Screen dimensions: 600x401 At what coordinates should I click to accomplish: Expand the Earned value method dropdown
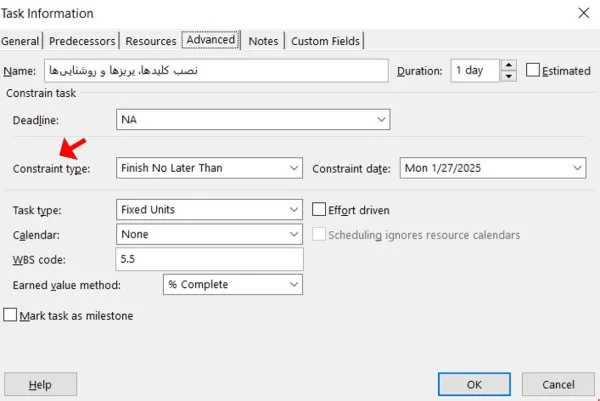tap(293, 285)
